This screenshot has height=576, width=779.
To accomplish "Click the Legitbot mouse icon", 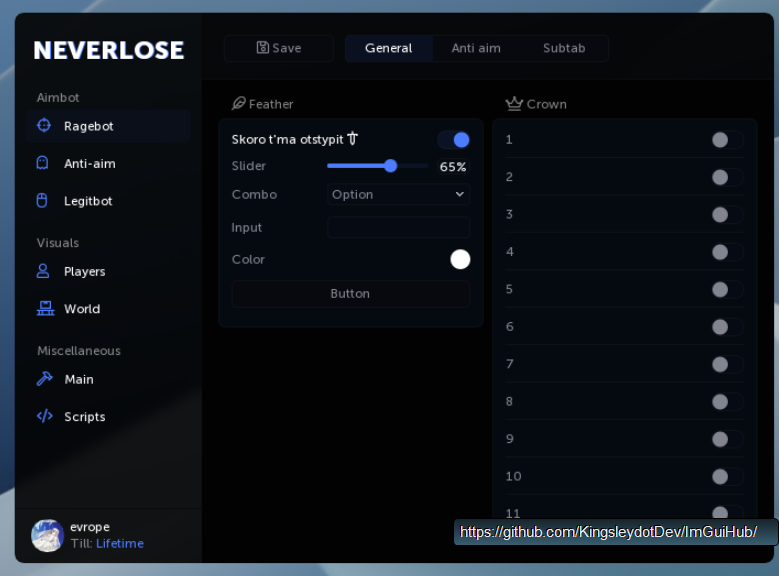I will [42, 200].
